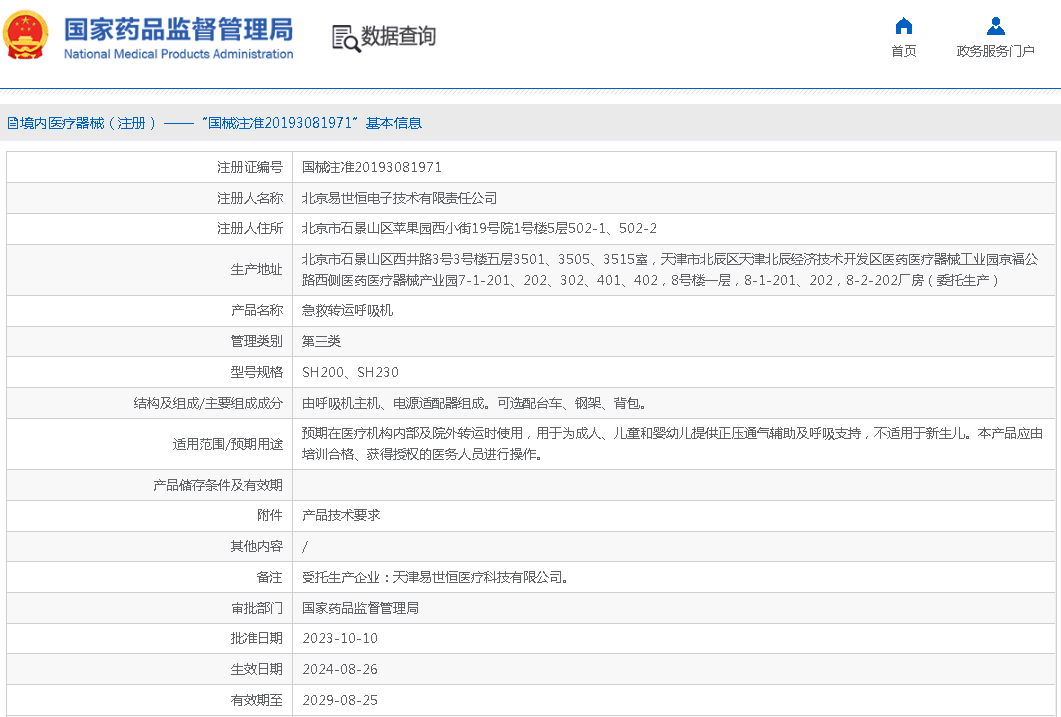1061x717 pixels.
Task: Click the slash value beside 其他内容
Action: pyautogui.click(x=305, y=547)
